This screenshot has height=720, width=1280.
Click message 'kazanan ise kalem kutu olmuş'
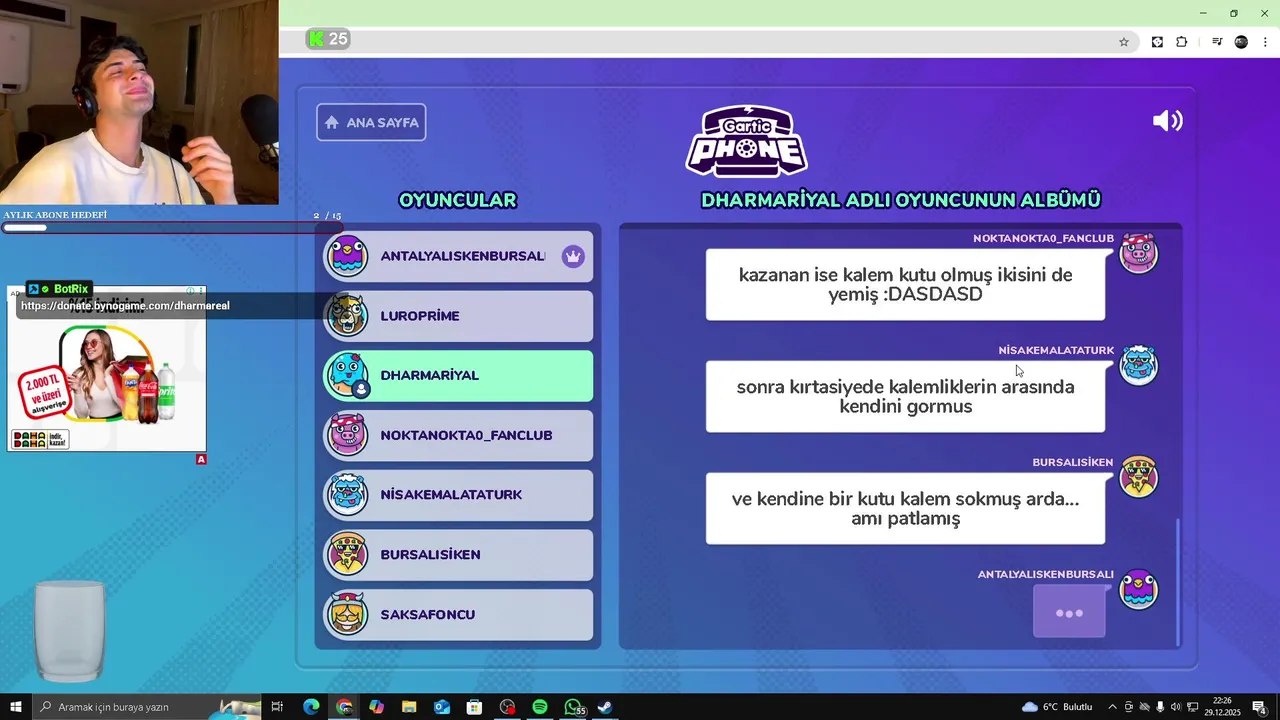pyautogui.click(x=905, y=285)
